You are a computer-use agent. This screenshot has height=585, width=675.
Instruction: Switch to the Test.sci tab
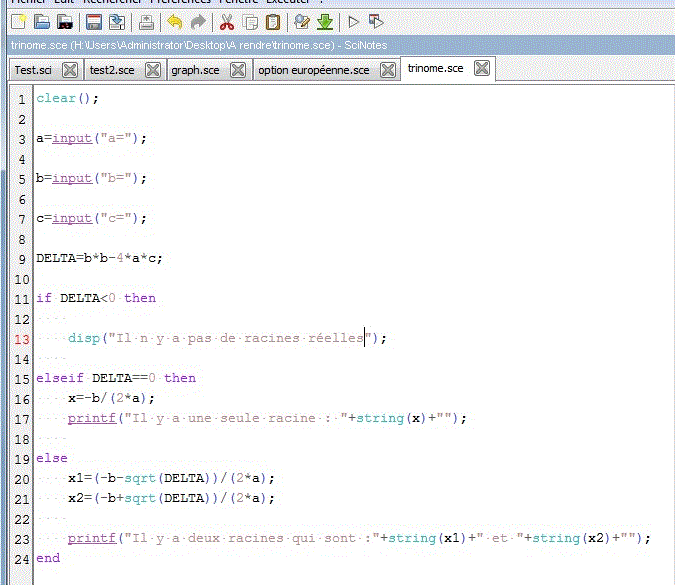click(33, 70)
